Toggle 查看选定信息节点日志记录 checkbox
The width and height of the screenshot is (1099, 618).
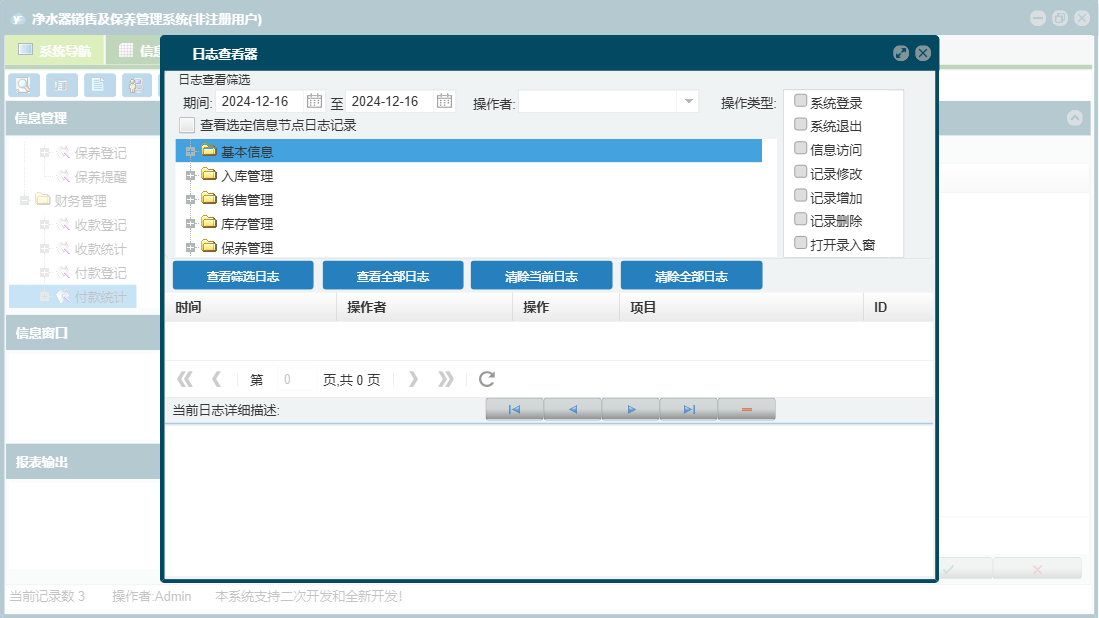pyautogui.click(x=186, y=125)
